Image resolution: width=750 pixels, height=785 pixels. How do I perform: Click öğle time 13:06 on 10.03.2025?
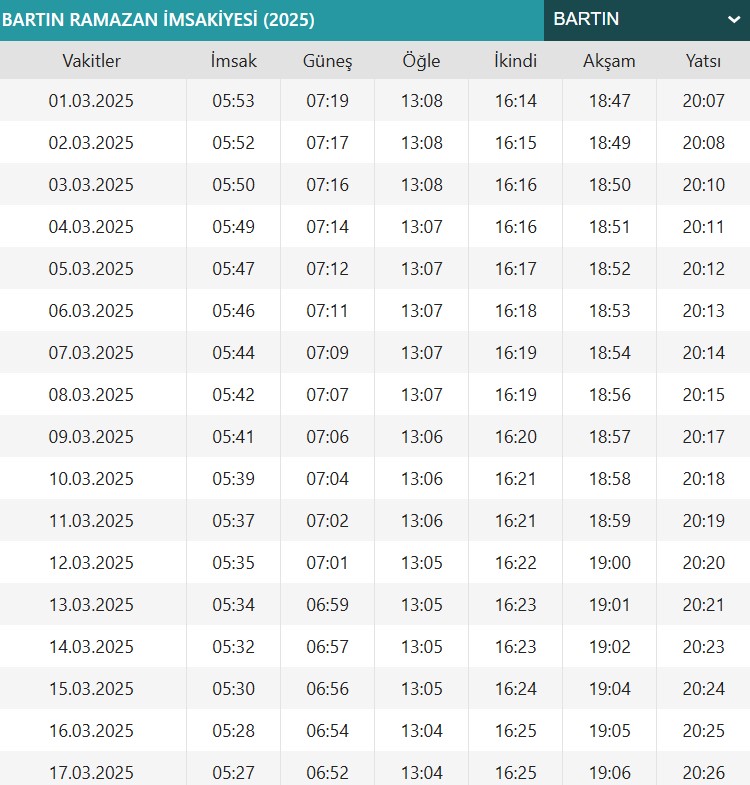point(422,479)
